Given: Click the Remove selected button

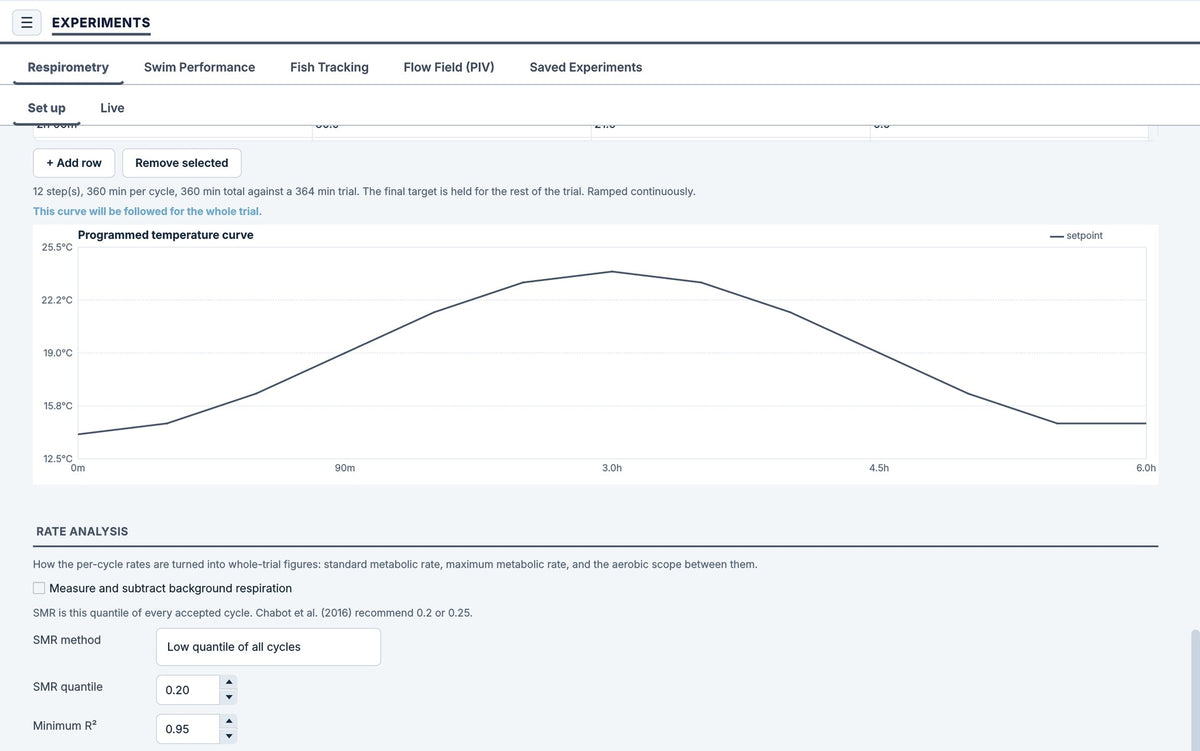Looking at the screenshot, I should click(182, 163).
